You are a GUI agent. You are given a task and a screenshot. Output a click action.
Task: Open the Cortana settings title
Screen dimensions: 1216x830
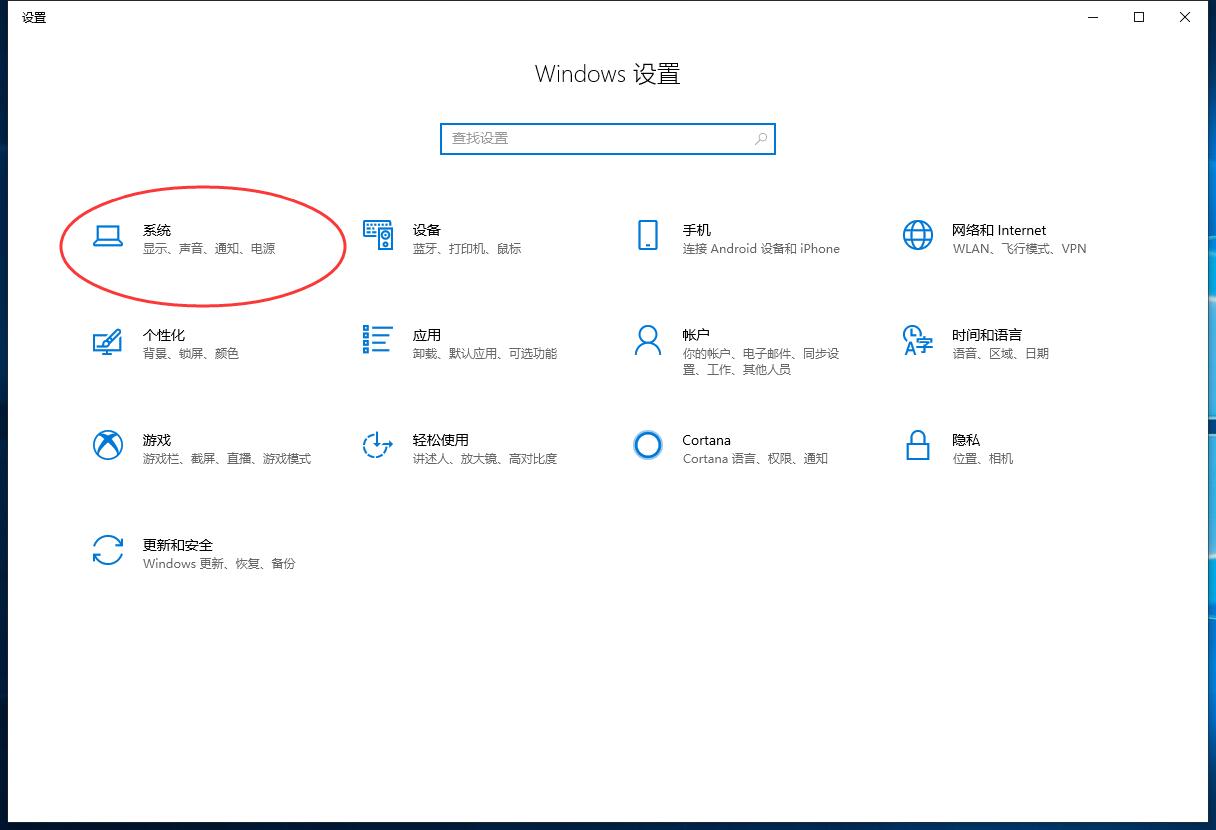pos(707,440)
